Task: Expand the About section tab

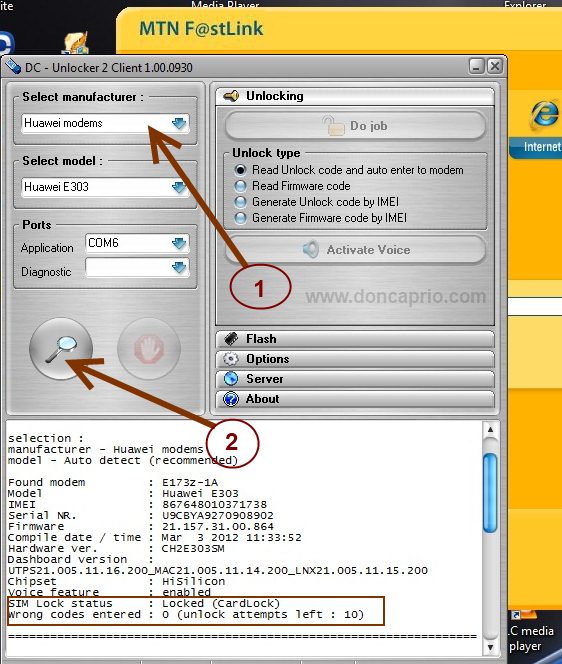Action: tap(355, 399)
